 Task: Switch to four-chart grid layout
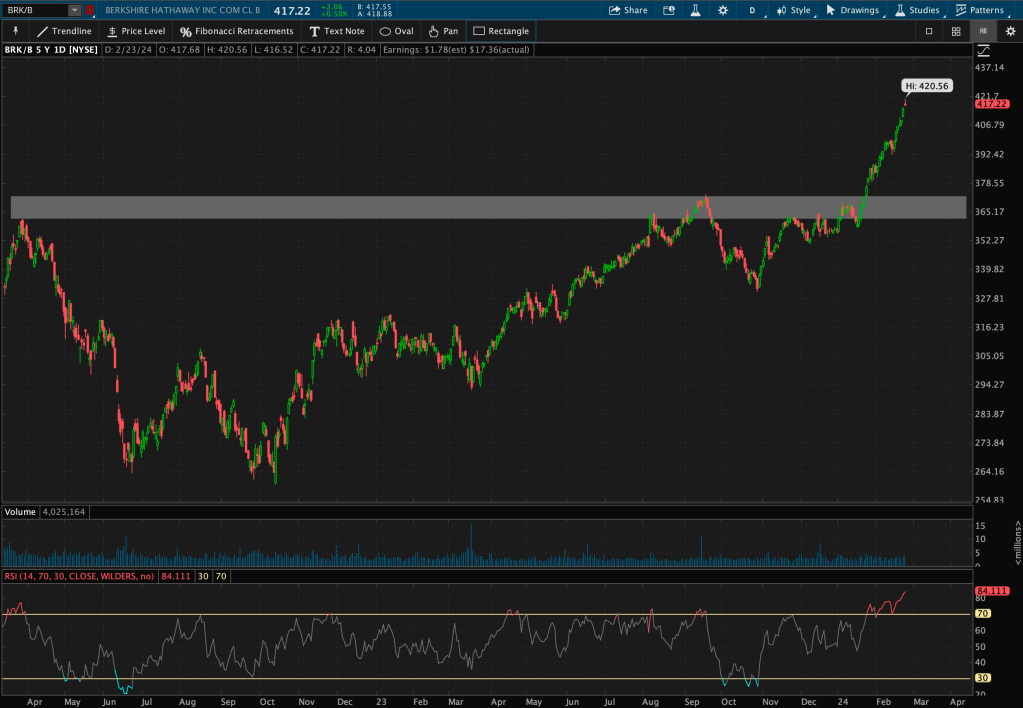point(956,31)
